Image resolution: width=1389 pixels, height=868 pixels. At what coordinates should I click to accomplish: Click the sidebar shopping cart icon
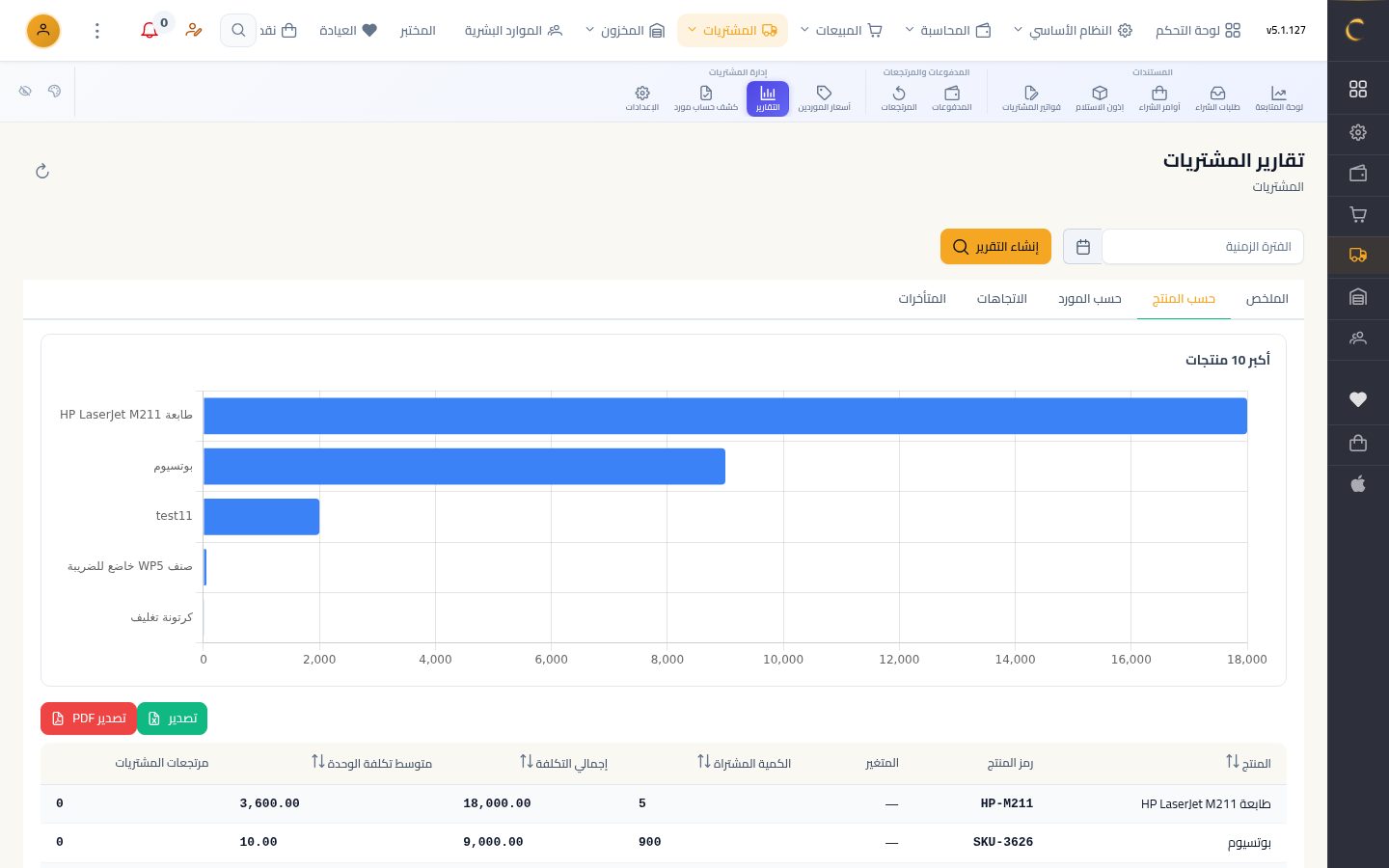pos(1358,215)
